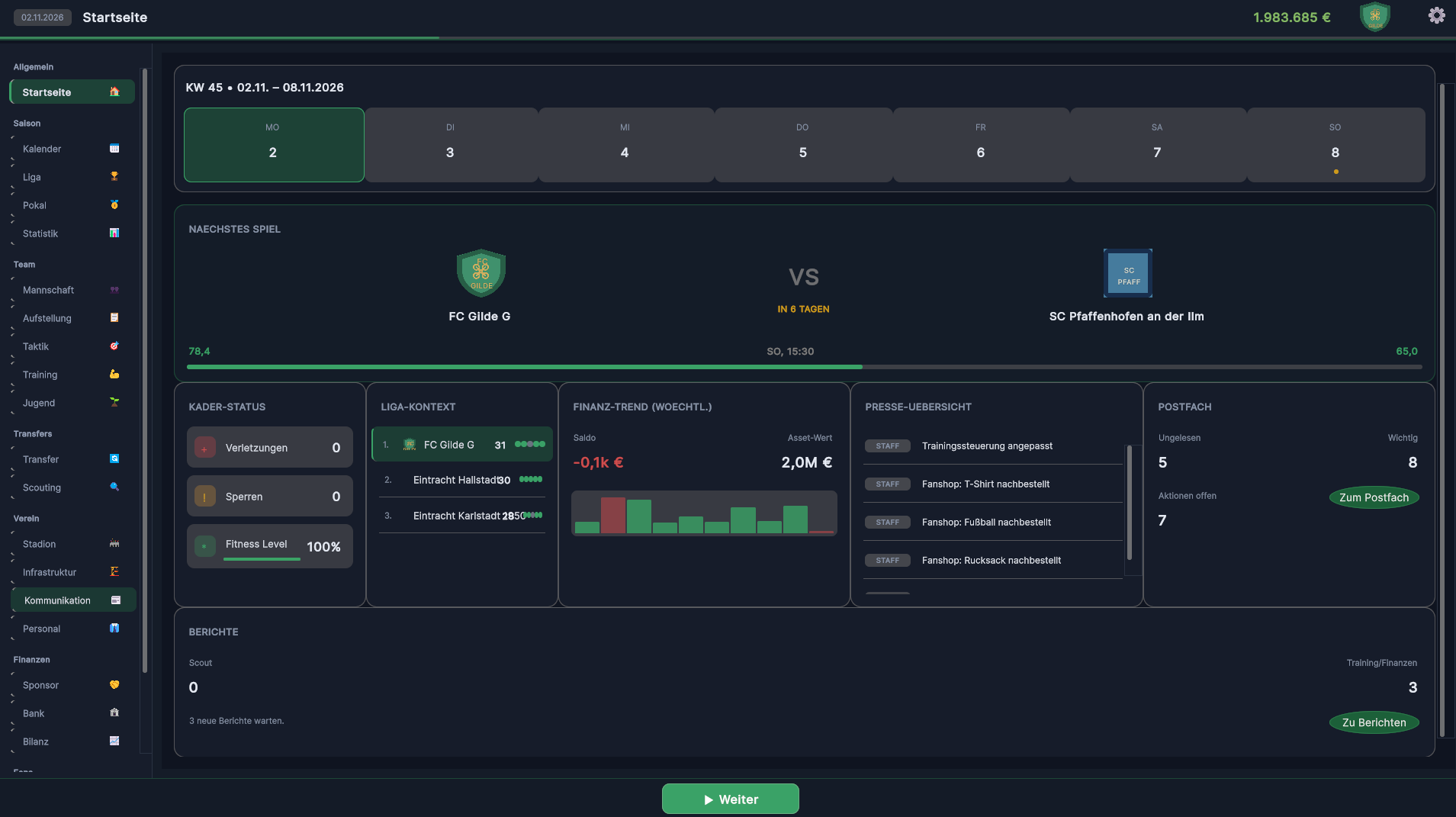Image resolution: width=1456 pixels, height=817 pixels.
Task: Open Mannschaft menu entry
Action: (x=72, y=289)
